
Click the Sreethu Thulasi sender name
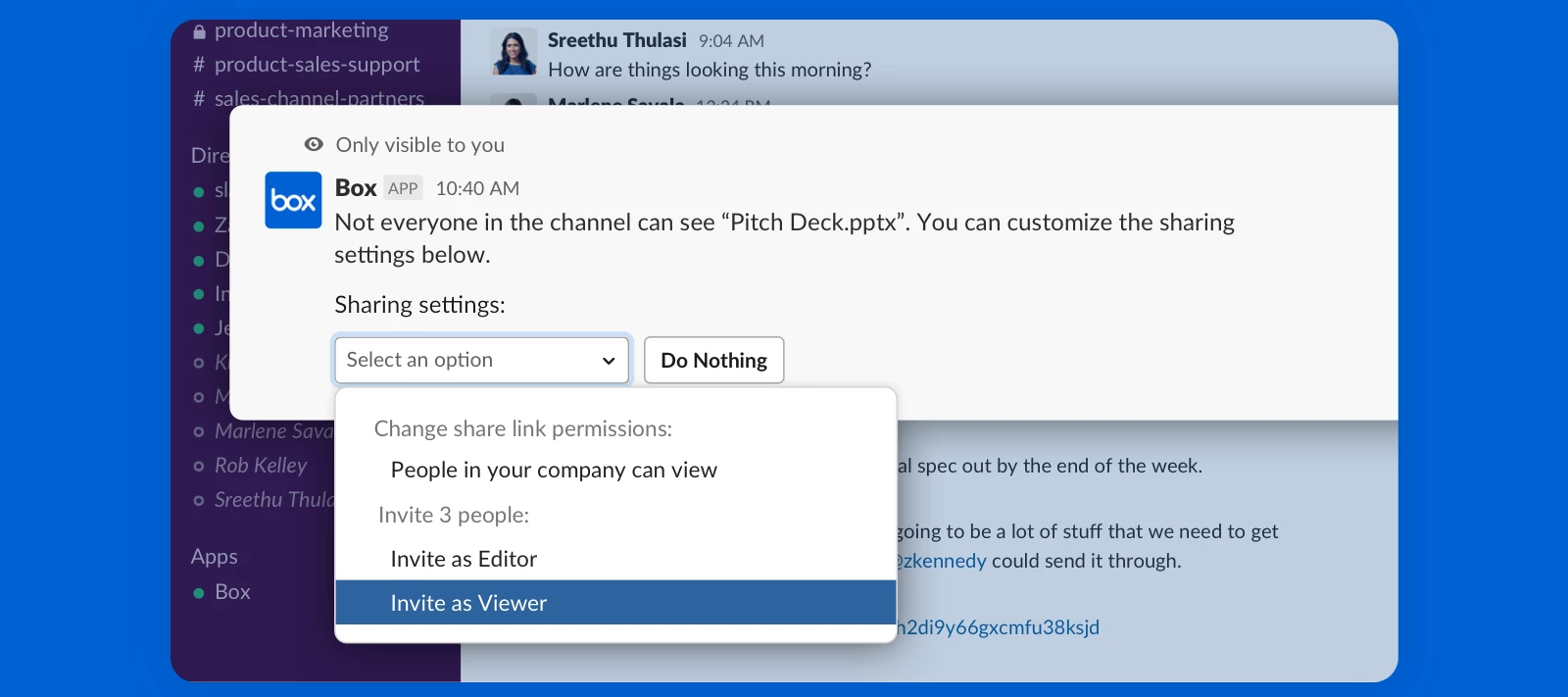tap(616, 40)
